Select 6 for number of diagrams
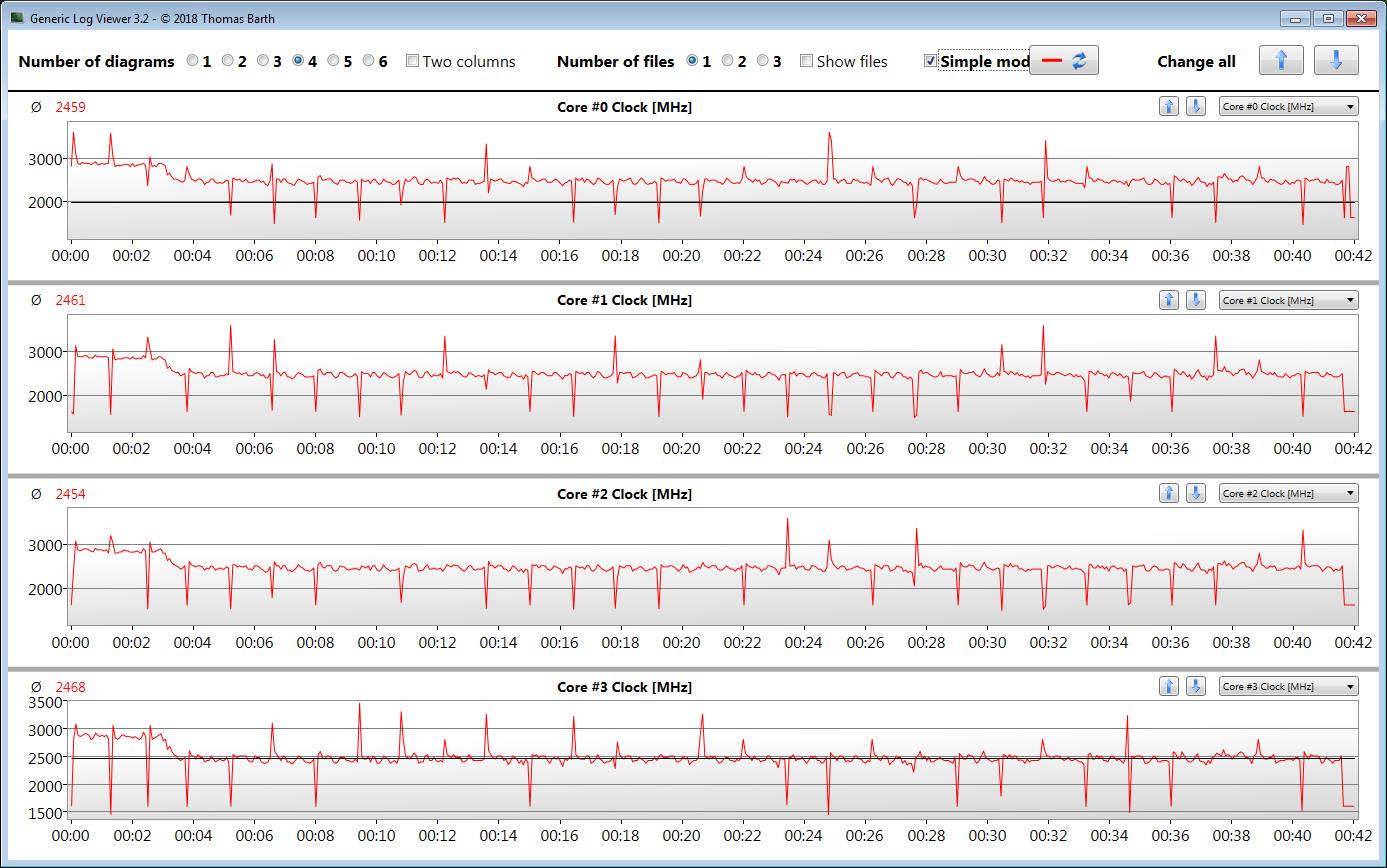 pyautogui.click(x=369, y=61)
